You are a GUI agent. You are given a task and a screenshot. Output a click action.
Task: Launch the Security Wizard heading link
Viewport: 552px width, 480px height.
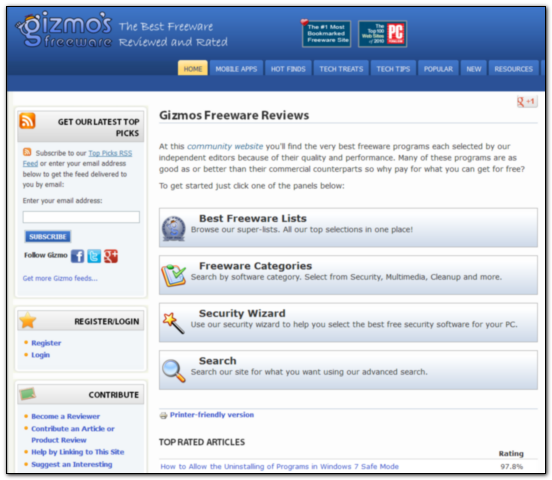(x=242, y=313)
